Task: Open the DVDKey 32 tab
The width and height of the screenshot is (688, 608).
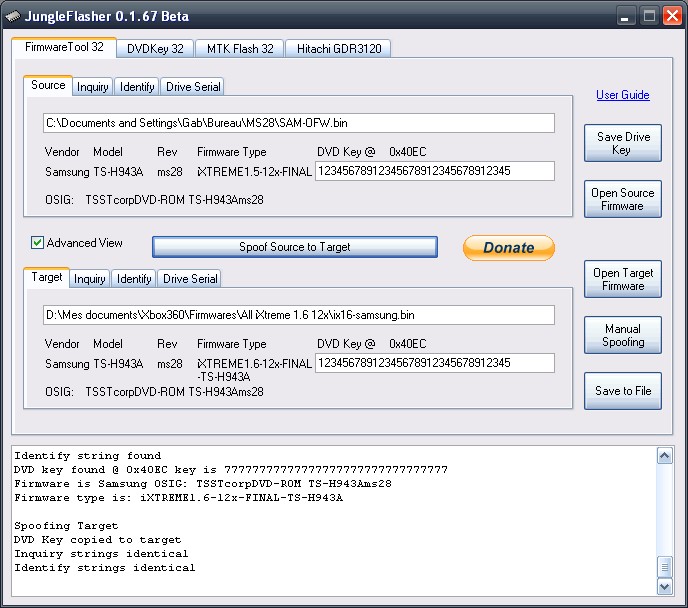Action: click(155, 49)
